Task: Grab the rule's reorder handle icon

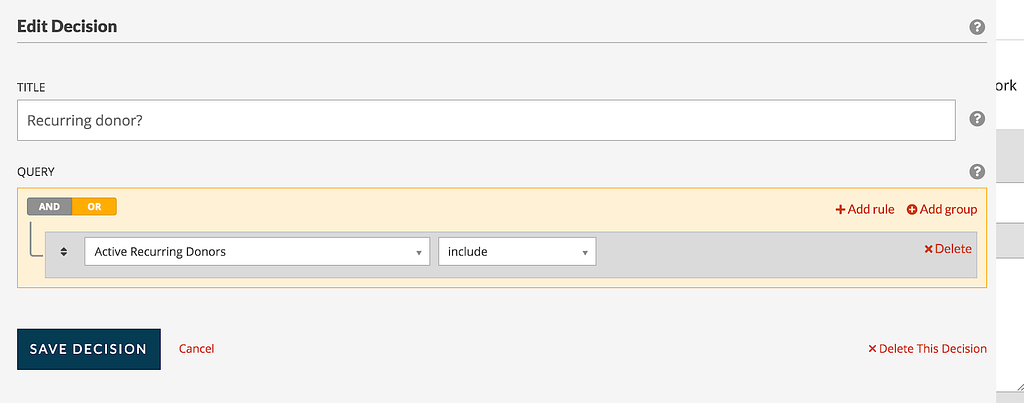Action: coord(64,252)
